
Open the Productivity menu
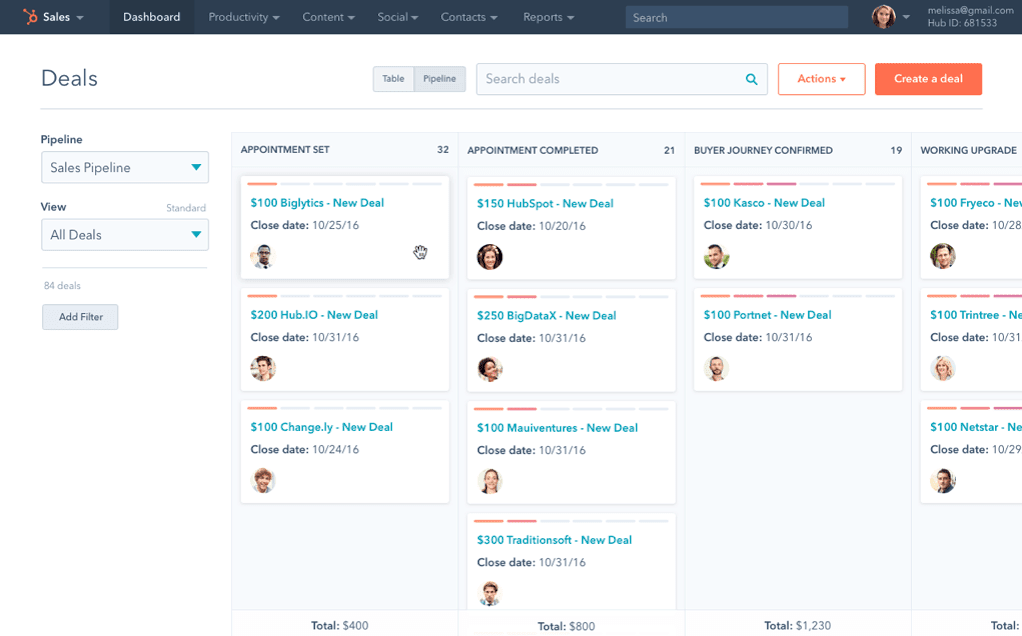pos(244,17)
